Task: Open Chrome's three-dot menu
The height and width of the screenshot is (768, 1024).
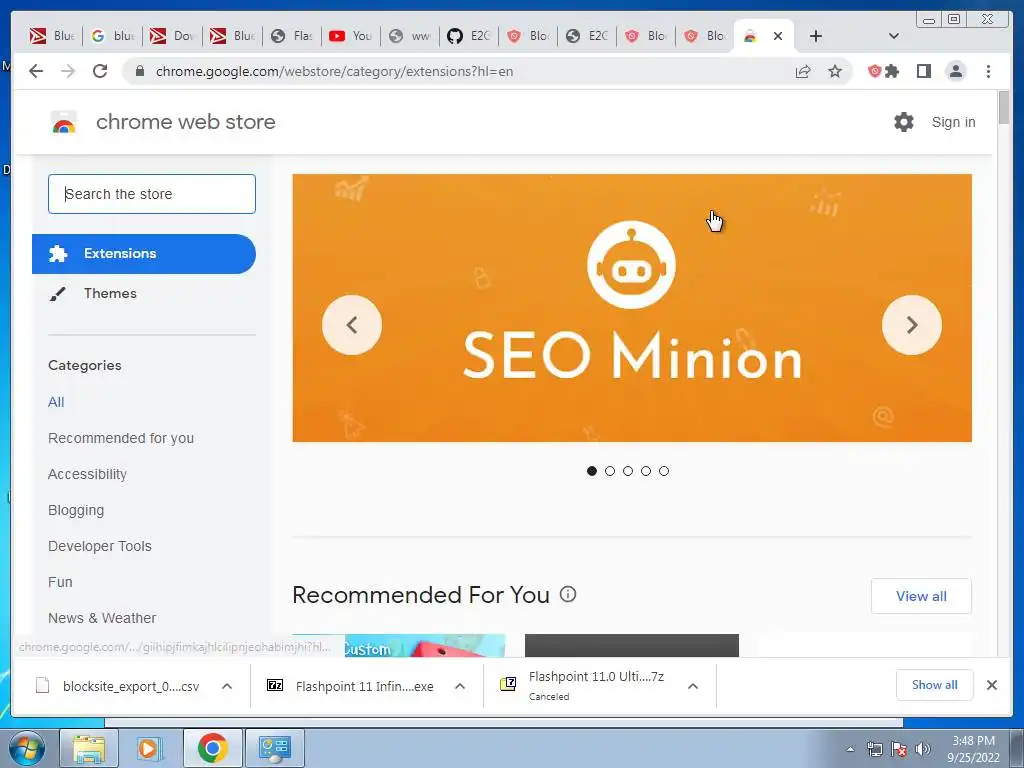Action: point(989,71)
